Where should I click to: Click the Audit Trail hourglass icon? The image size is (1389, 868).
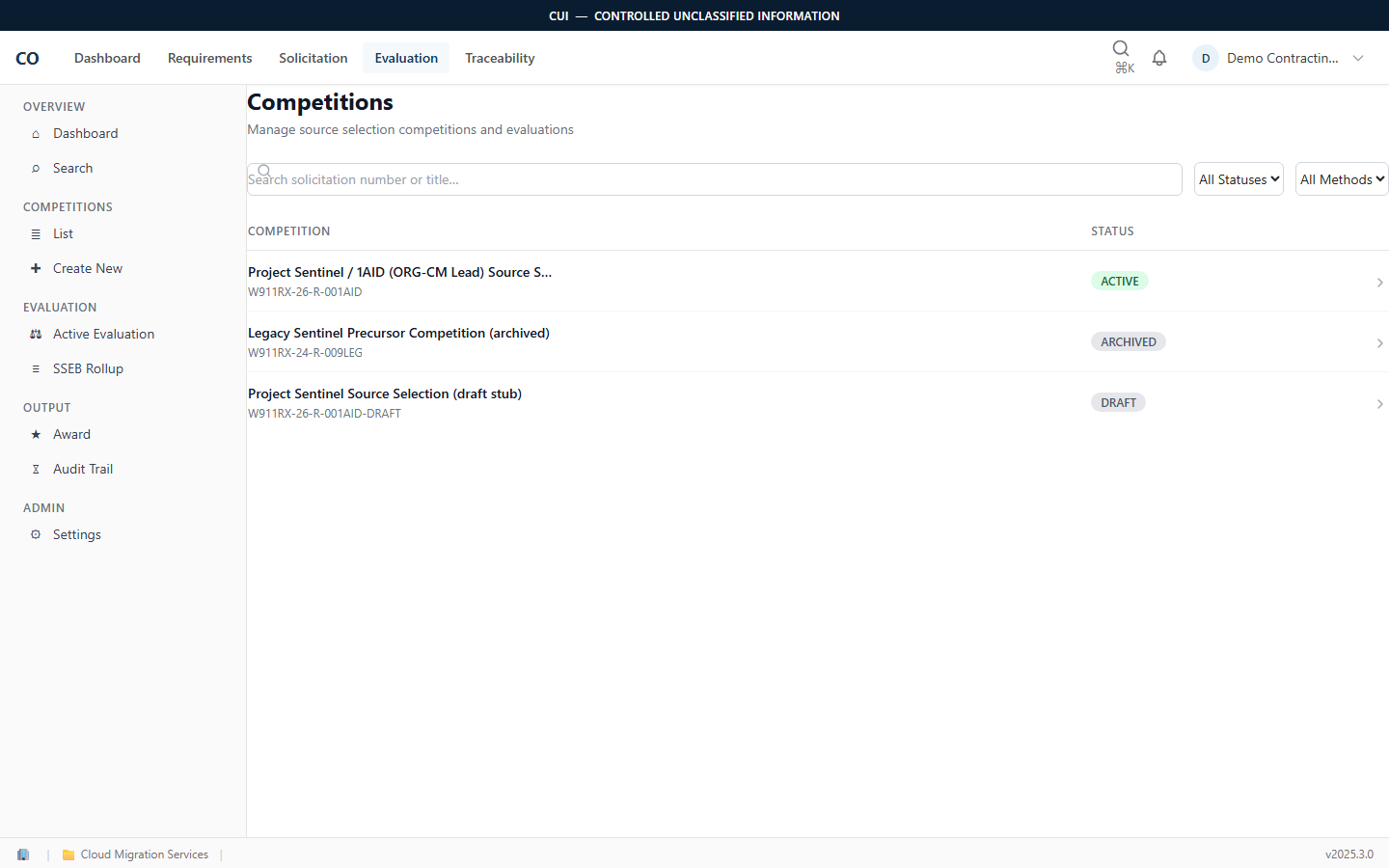[36, 470]
